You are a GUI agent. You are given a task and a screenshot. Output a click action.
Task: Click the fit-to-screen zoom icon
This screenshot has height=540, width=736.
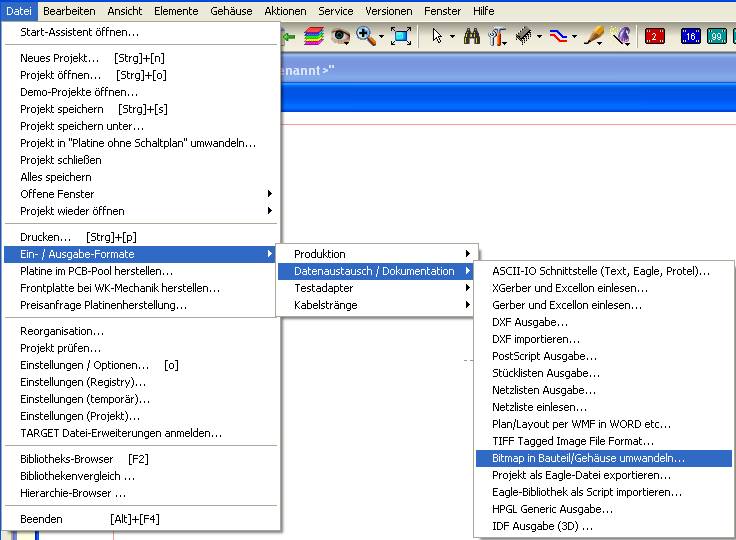401,36
